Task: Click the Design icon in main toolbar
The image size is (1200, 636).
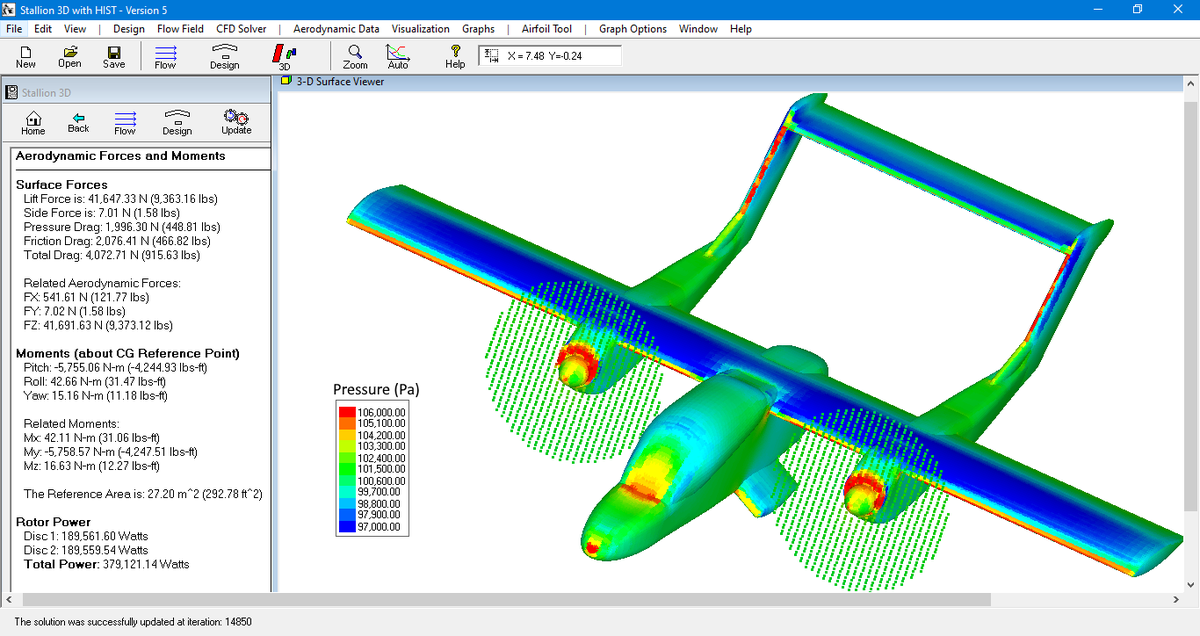Action: pos(225,57)
